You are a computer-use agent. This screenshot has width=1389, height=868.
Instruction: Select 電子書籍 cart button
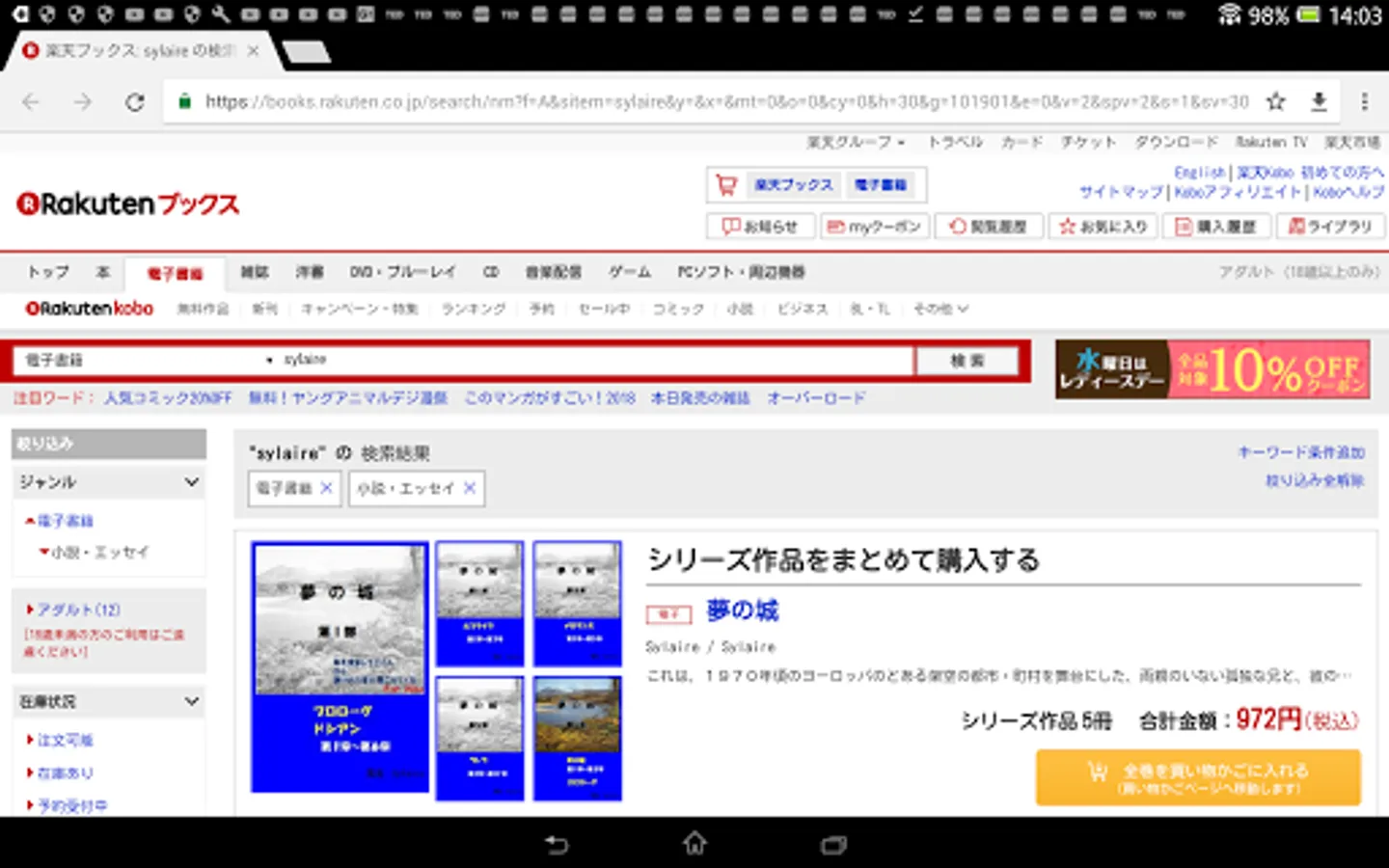(x=881, y=184)
